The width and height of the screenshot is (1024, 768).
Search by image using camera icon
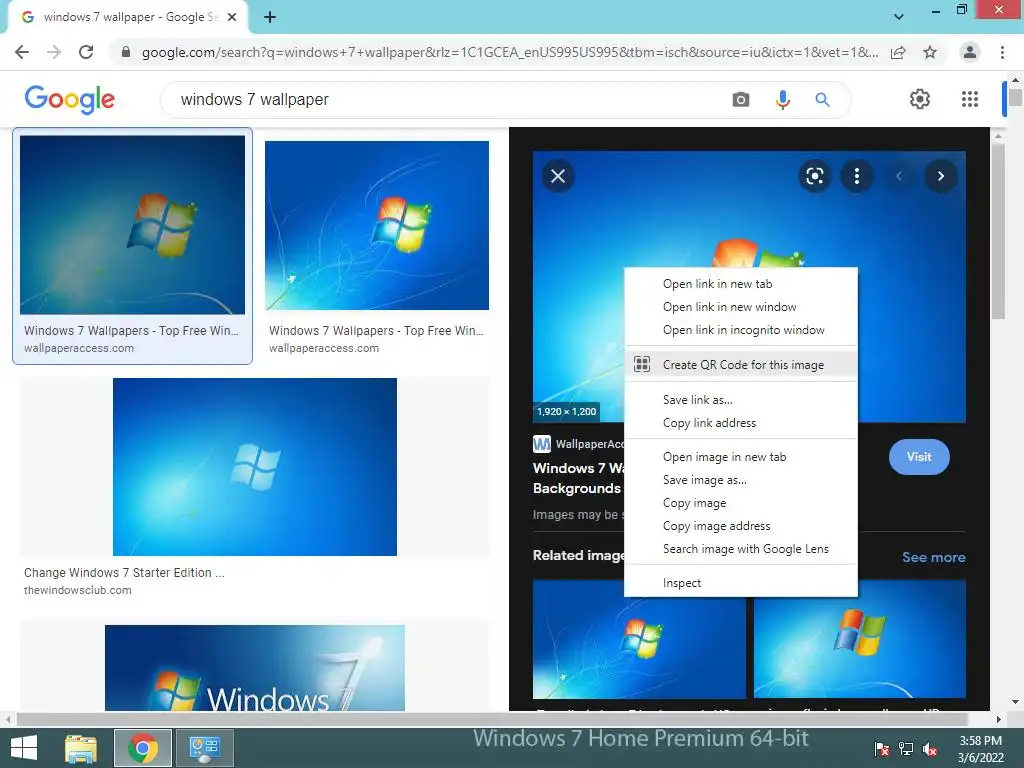tap(741, 99)
